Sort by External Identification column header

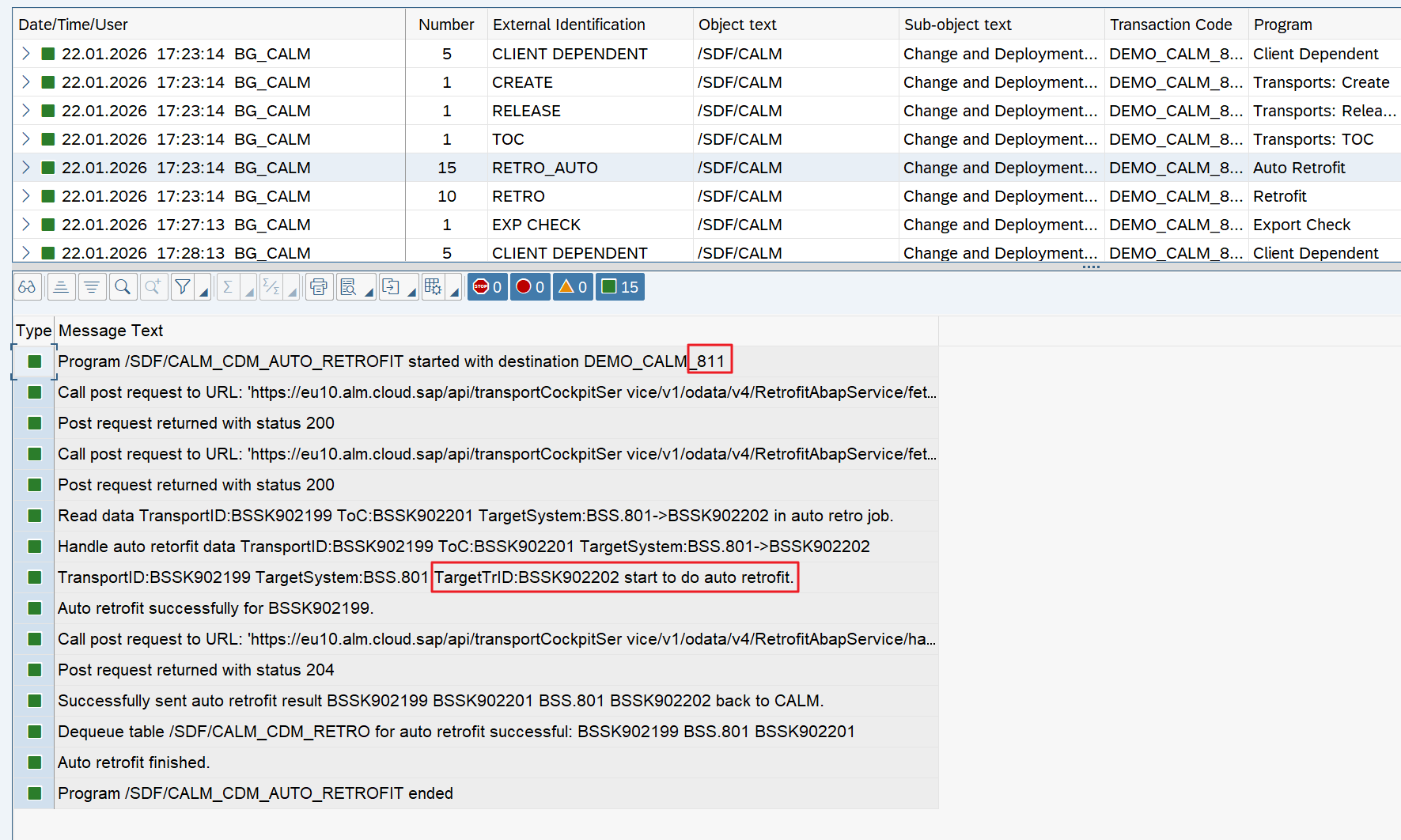(x=569, y=25)
